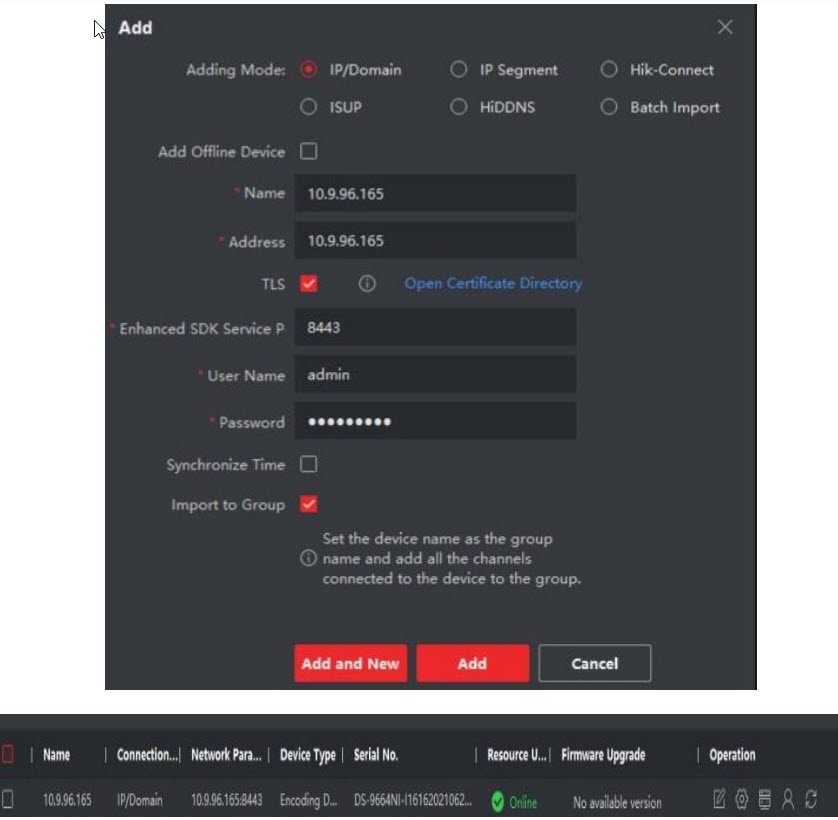Choose Batch Import adding mode

click(609, 108)
